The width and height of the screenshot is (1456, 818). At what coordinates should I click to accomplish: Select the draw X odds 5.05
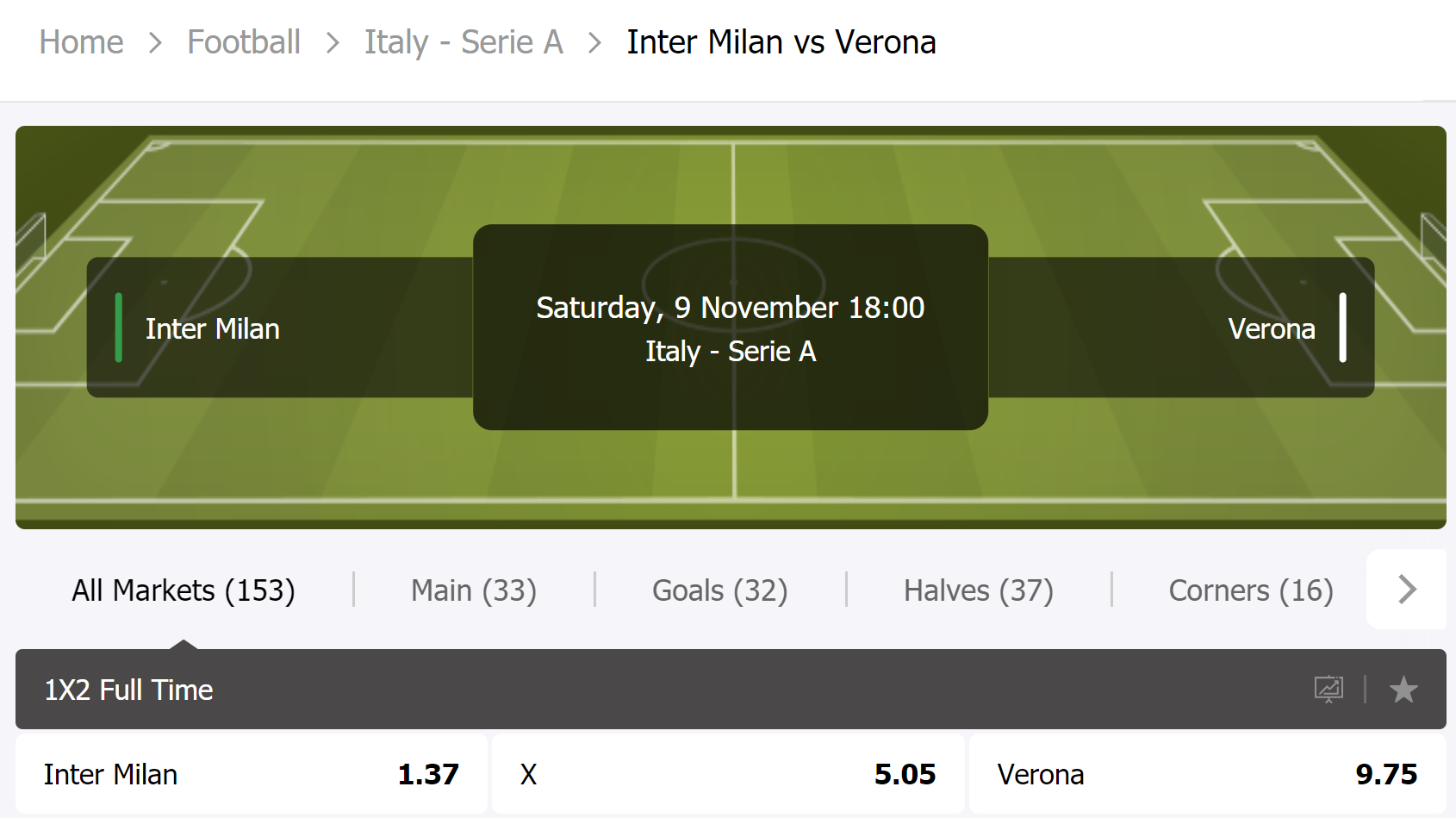(x=728, y=774)
